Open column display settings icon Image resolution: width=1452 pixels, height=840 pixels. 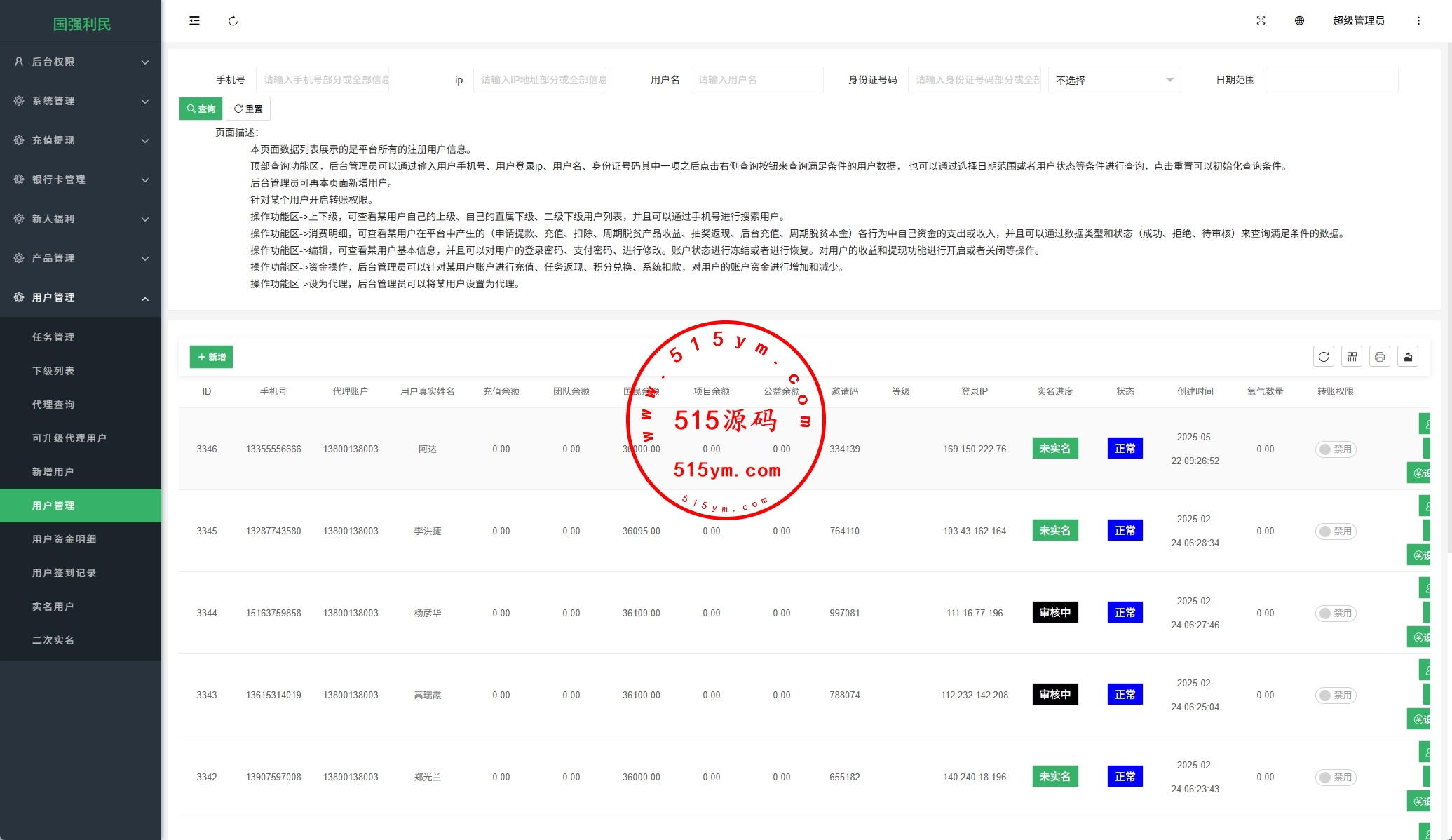pyautogui.click(x=1352, y=357)
